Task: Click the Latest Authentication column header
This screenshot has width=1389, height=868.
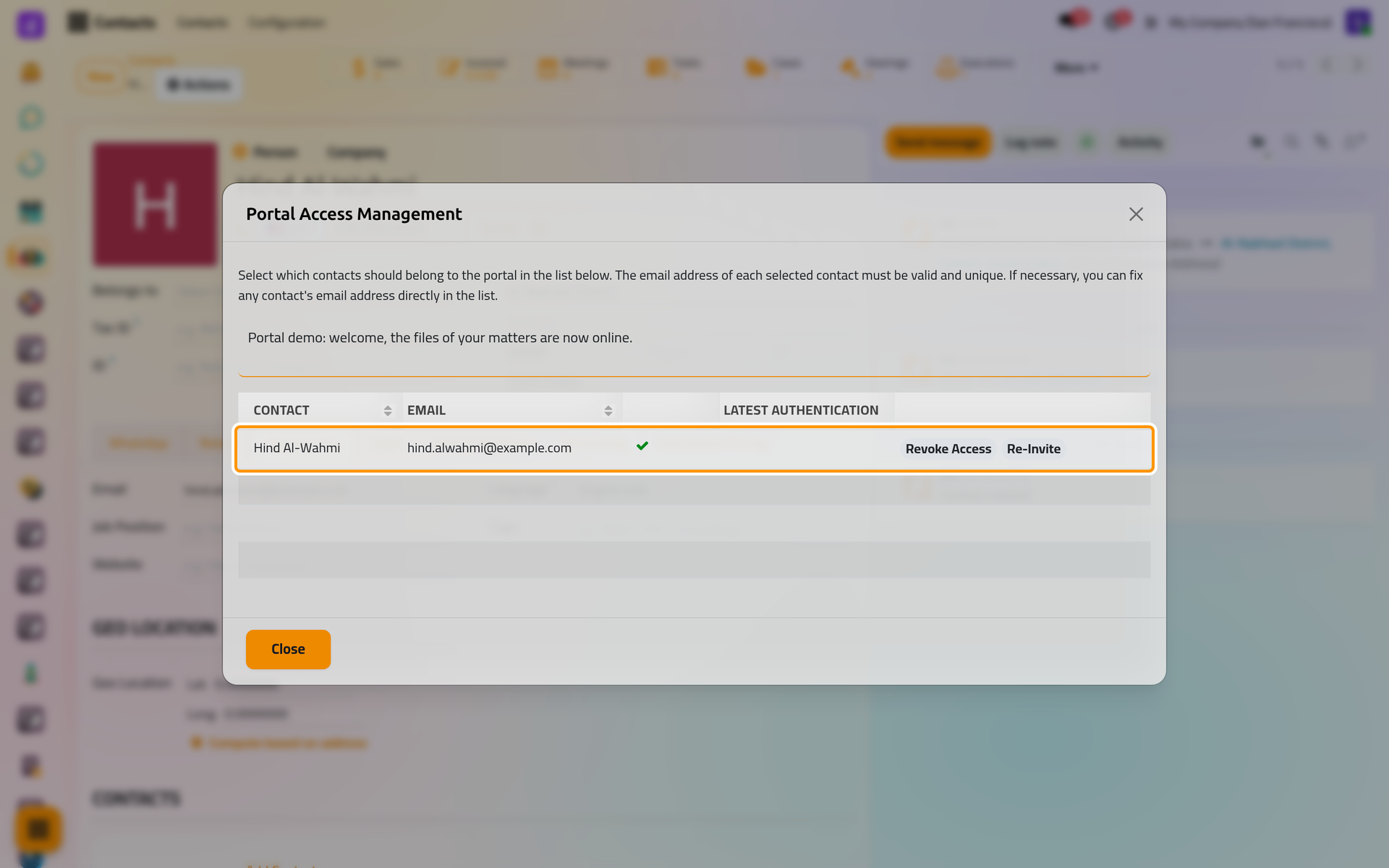Action: click(x=806, y=410)
